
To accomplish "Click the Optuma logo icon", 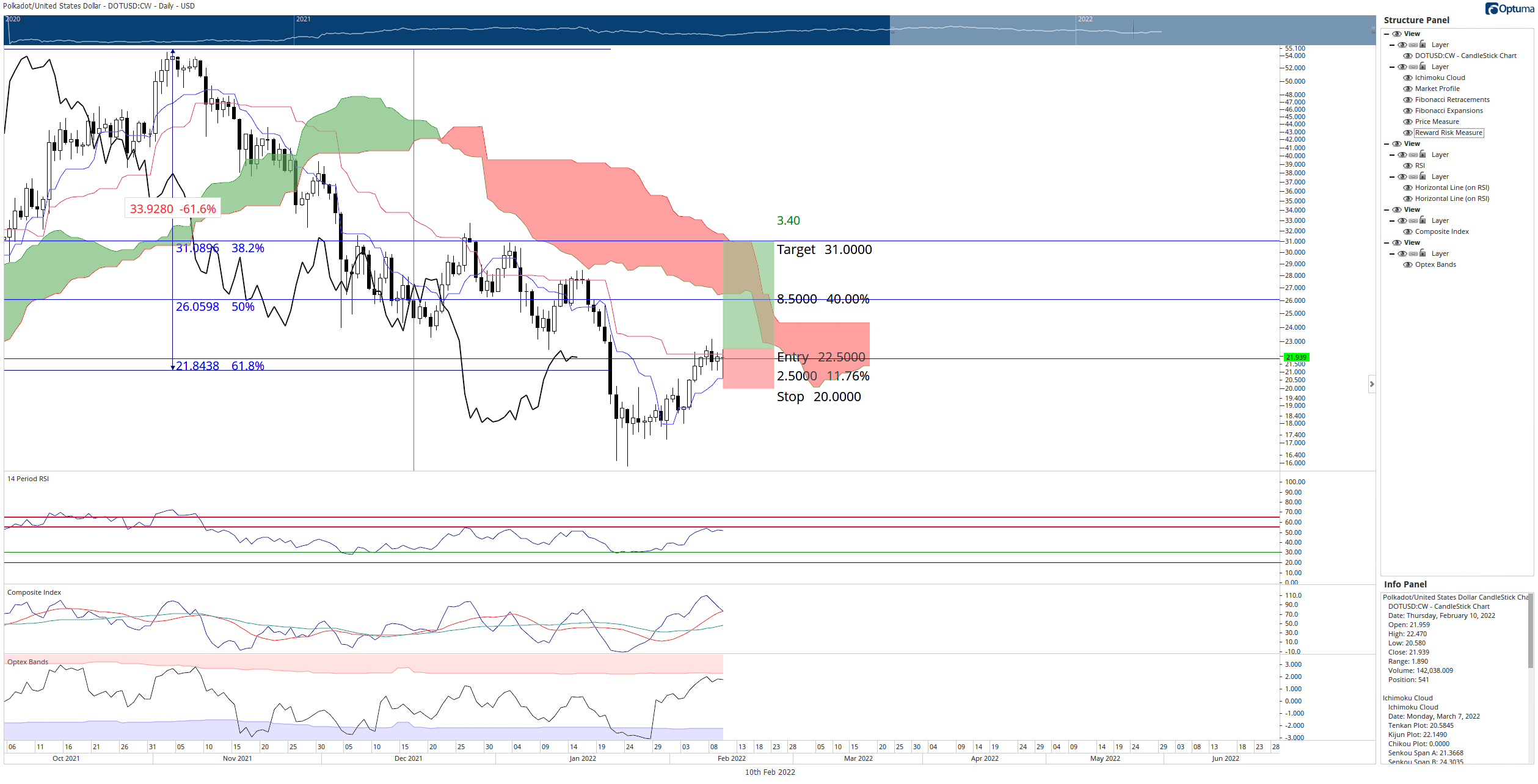I will point(1492,9).
